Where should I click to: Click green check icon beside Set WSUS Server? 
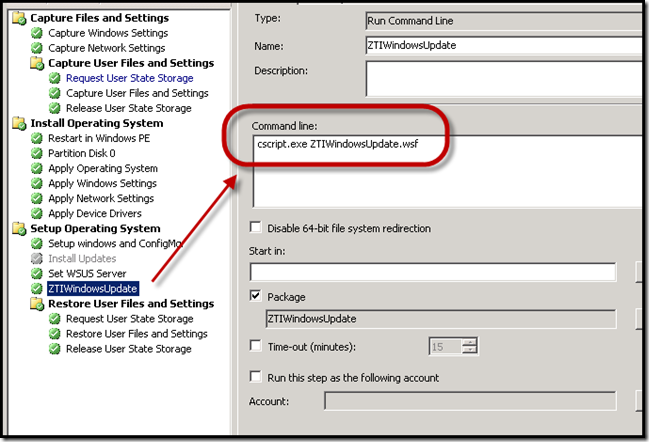[37, 274]
